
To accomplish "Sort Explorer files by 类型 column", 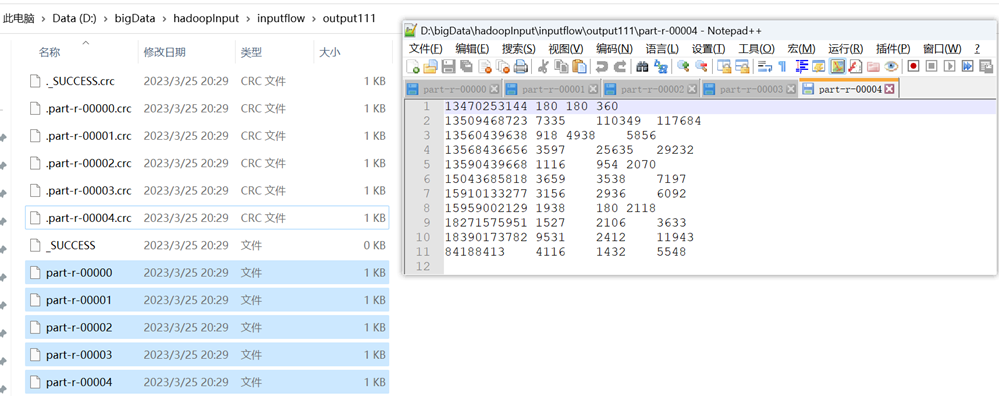I will [x=251, y=52].
